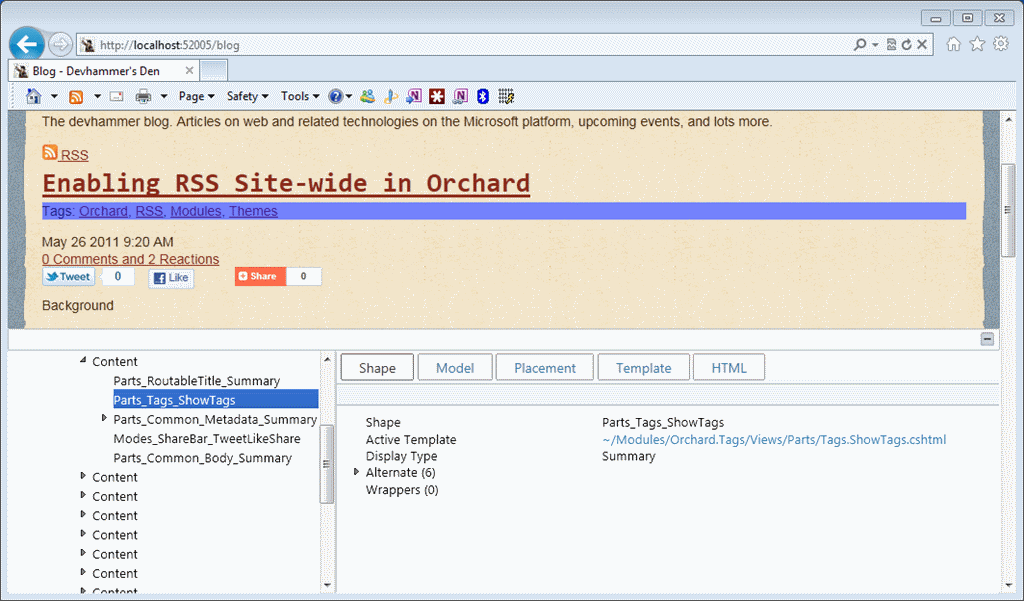1024x601 pixels.
Task: Click the page vertical scrollbar thumb
Action: 1008,210
